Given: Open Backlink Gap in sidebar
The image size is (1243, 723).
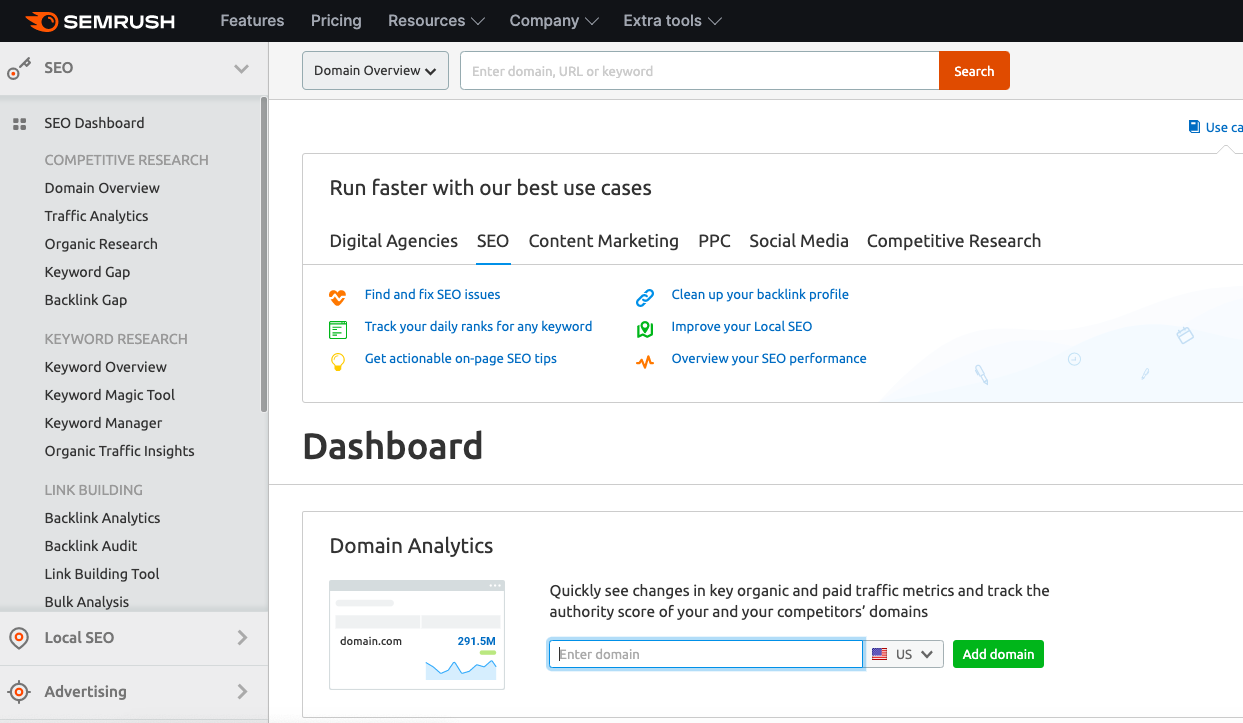Looking at the screenshot, I should pos(86,300).
